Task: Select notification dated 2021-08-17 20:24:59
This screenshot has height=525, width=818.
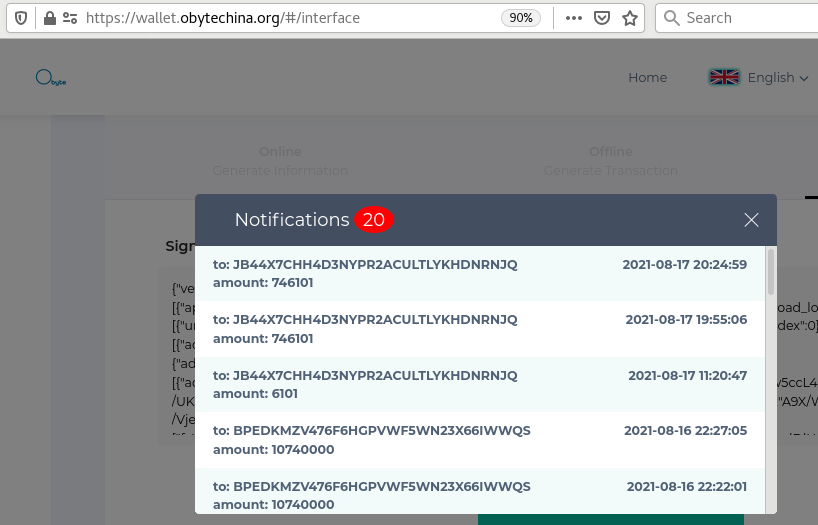Action: pyautogui.click(x=480, y=273)
